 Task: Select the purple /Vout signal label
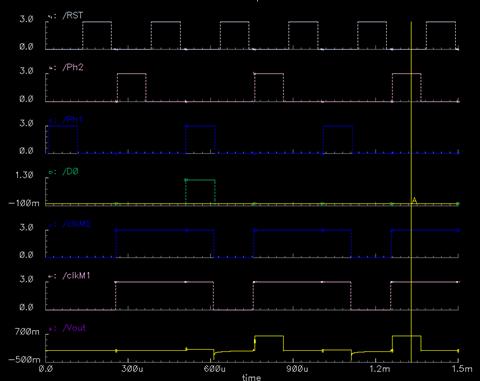[x=74, y=328]
